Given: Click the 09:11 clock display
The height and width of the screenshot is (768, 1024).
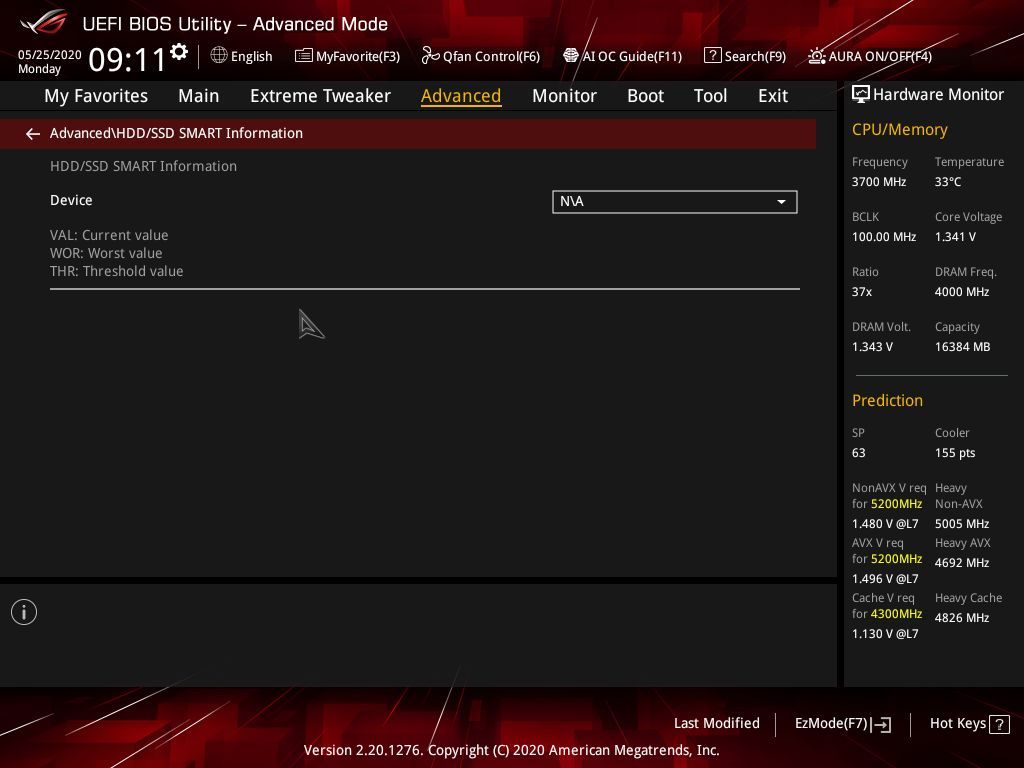Looking at the screenshot, I should [x=127, y=59].
